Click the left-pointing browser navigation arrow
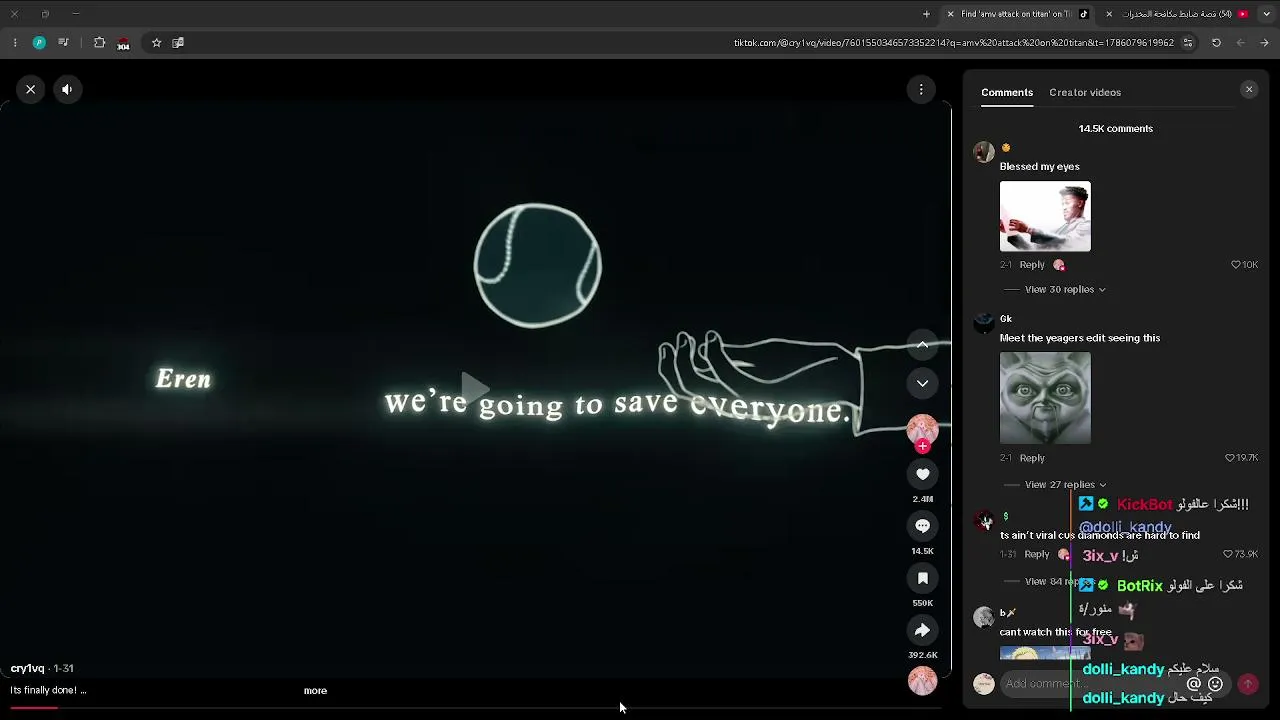The width and height of the screenshot is (1280, 720). coord(1241,43)
